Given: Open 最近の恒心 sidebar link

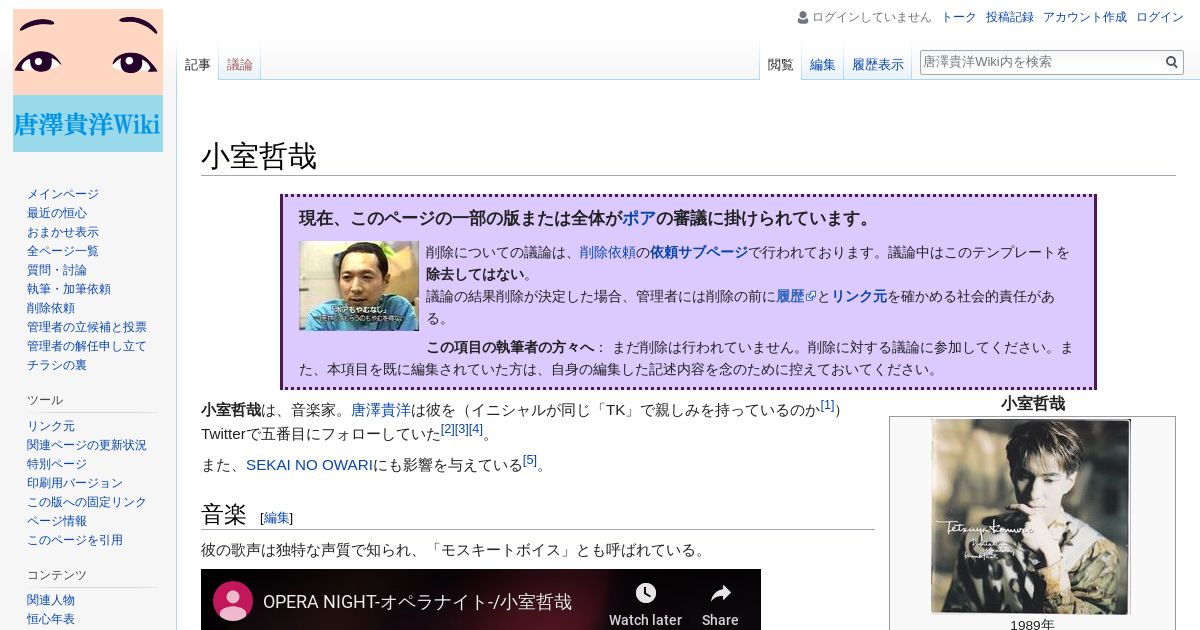Looking at the screenshot, I should (x=57, y=213).
